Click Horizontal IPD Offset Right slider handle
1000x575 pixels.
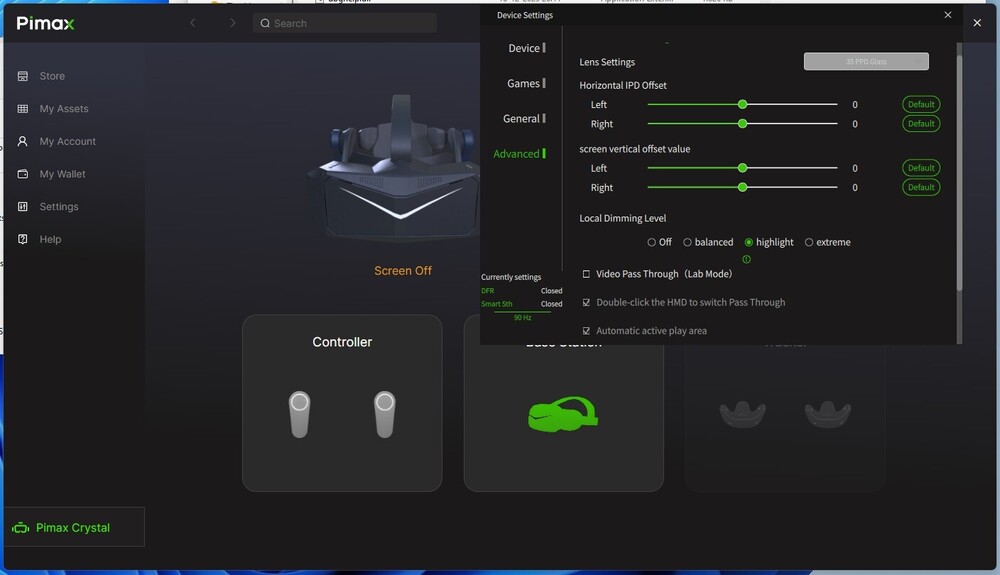(742, 124)
